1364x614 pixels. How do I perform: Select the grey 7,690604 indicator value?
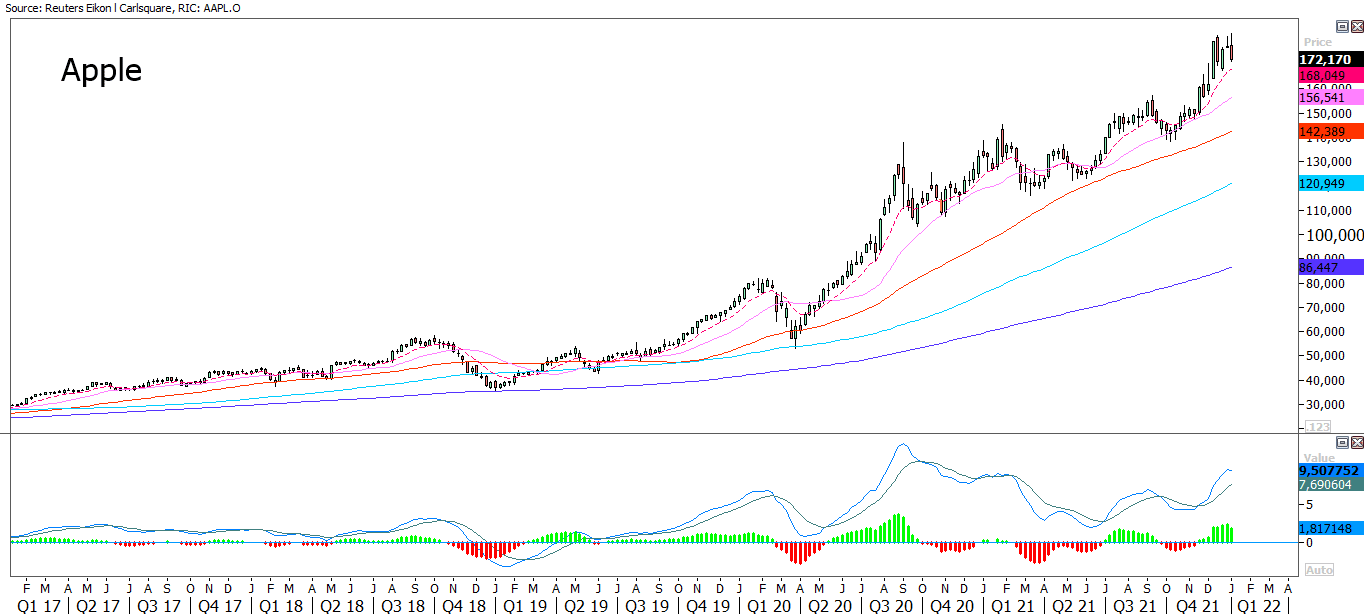pos(1330,484)
